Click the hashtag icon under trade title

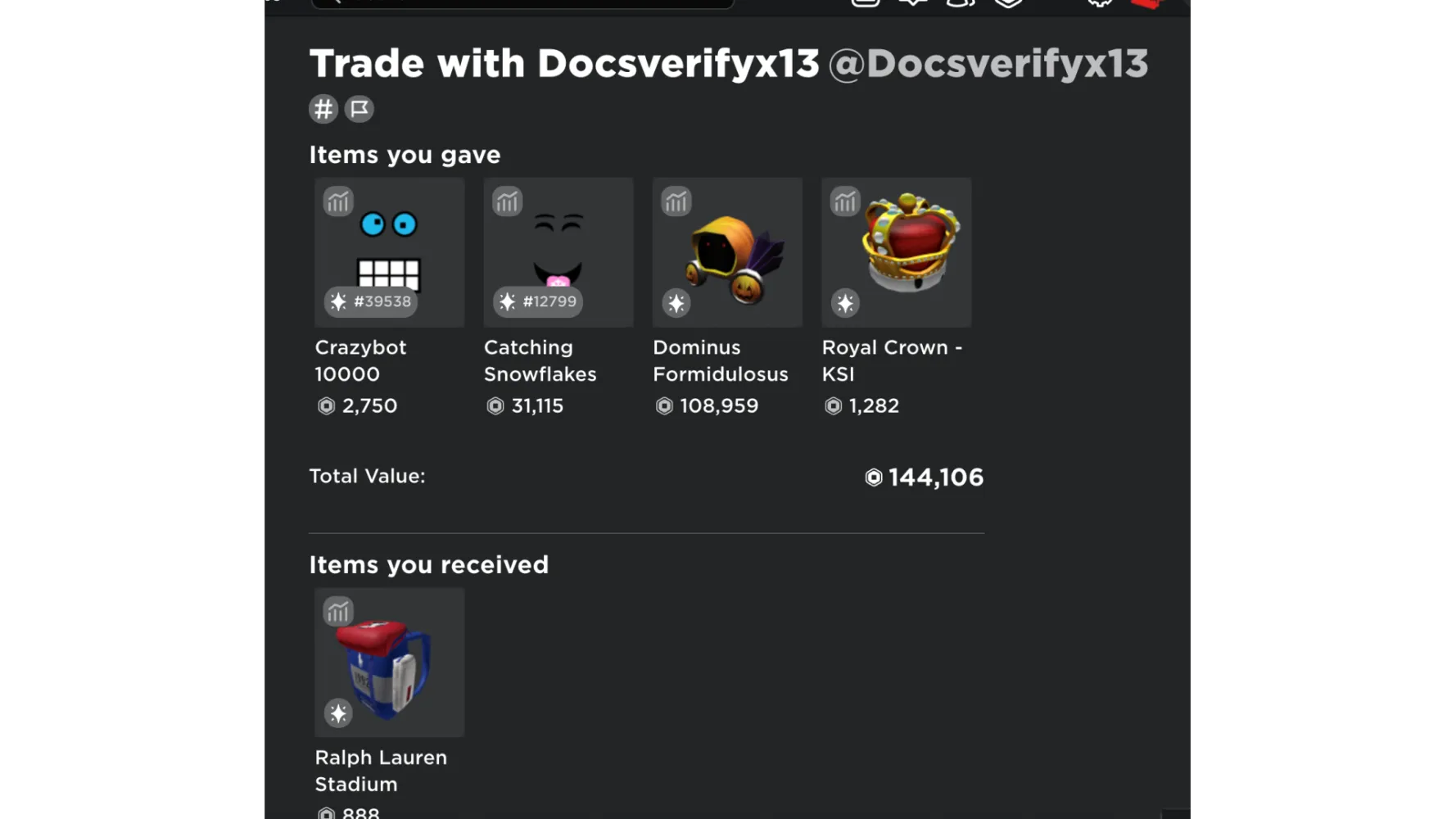pyautogui.click(x=323, y=109)
